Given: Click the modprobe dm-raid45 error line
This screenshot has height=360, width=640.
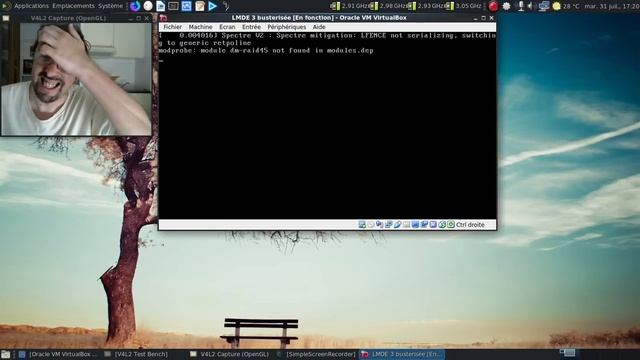Looking at the screenshot, I should coord(266,51).
